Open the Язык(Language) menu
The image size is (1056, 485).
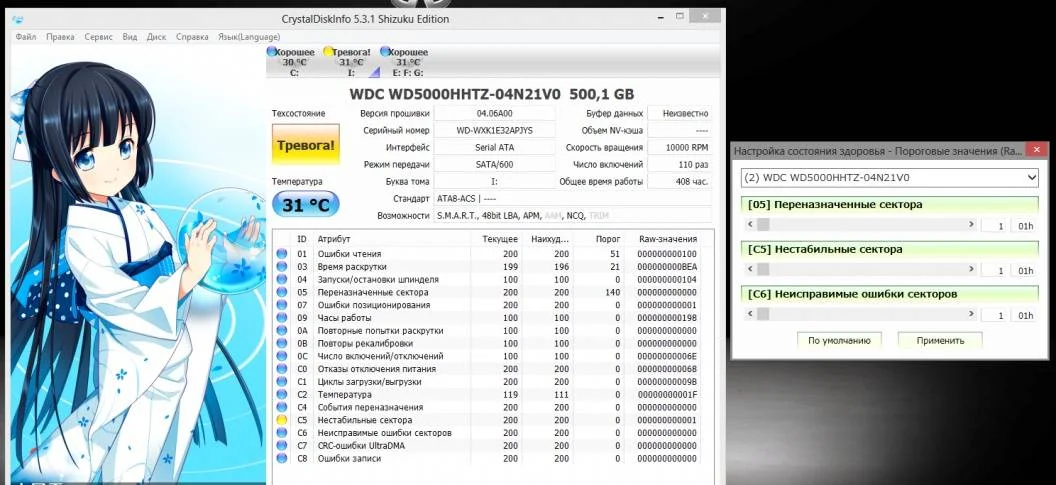pos(249,37)
